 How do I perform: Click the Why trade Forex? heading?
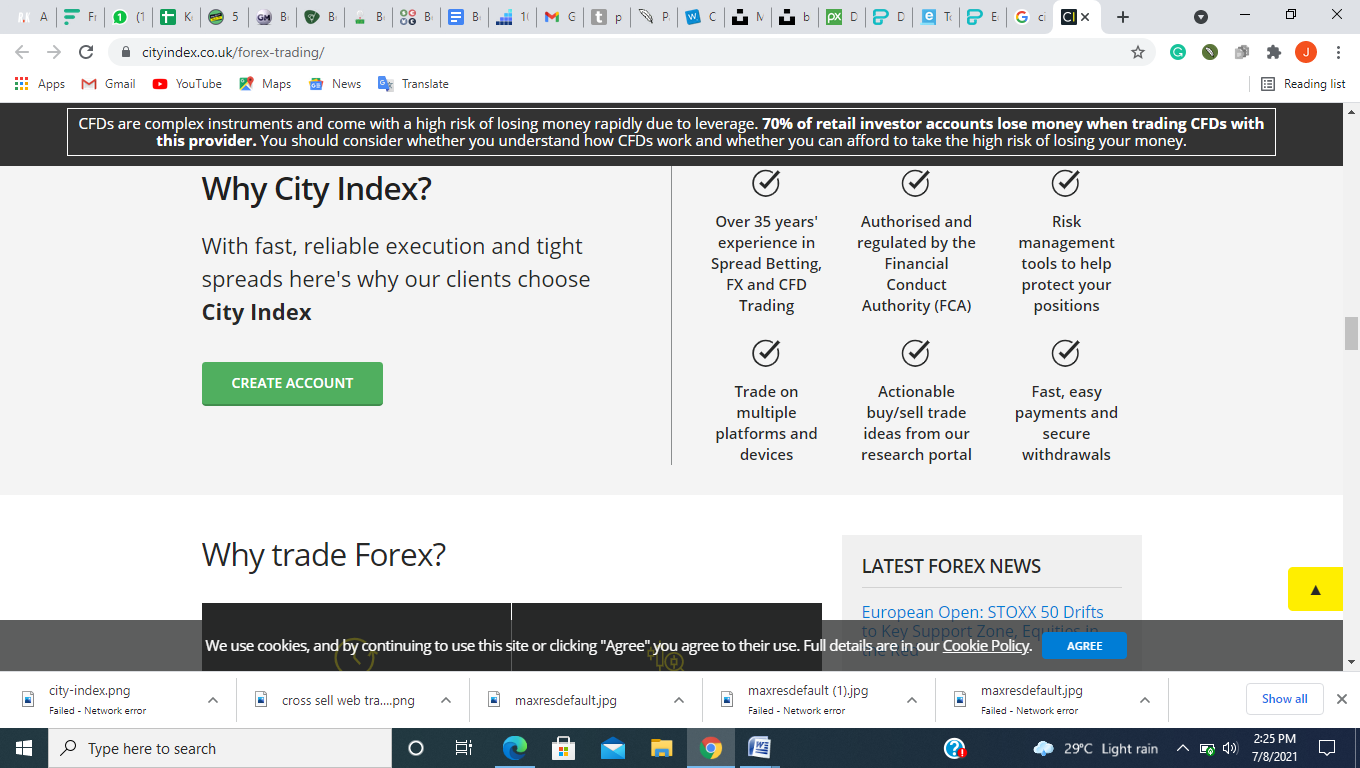pos(323,554)
